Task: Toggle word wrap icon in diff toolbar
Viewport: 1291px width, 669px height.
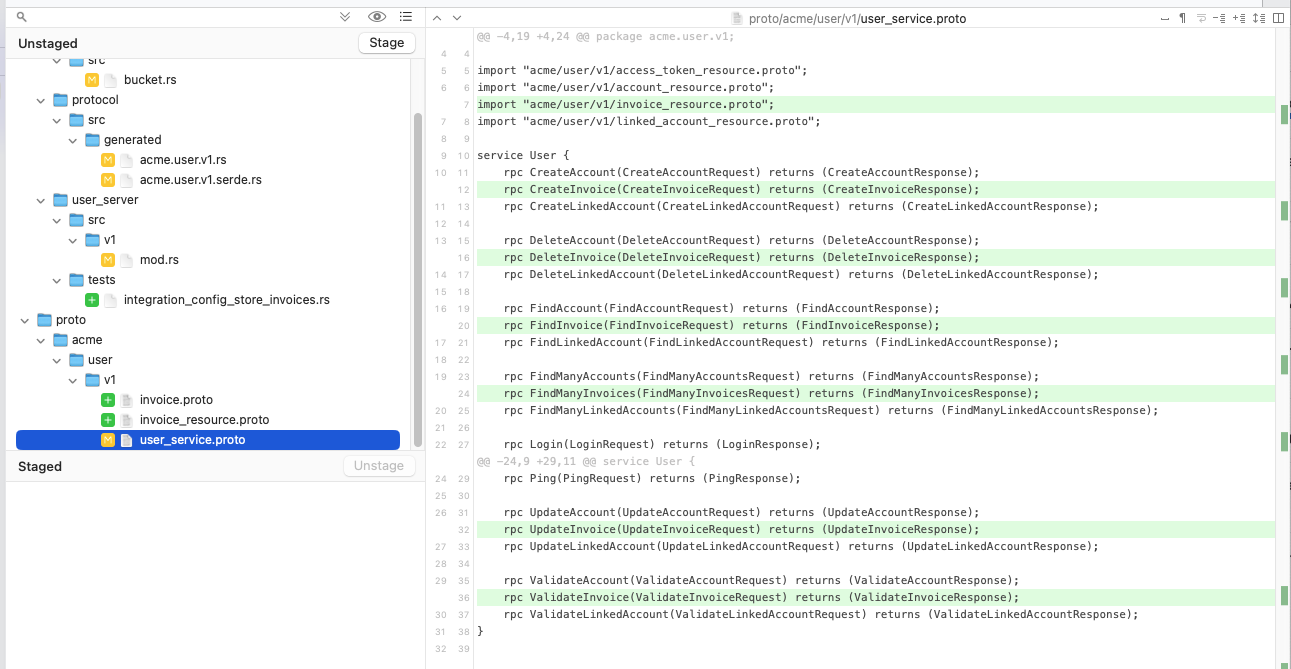Action: point(1201,18)
